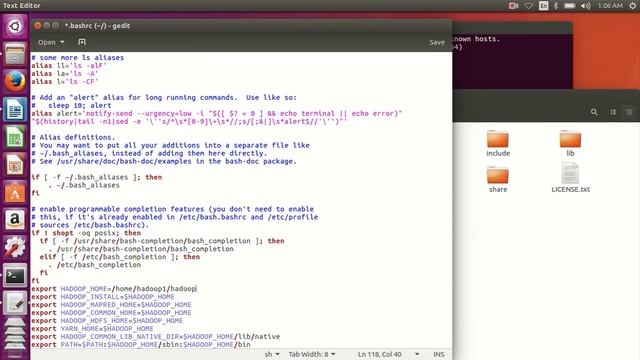
Task: Toggle INS insert mode in status bar
Action: [439, 354]
